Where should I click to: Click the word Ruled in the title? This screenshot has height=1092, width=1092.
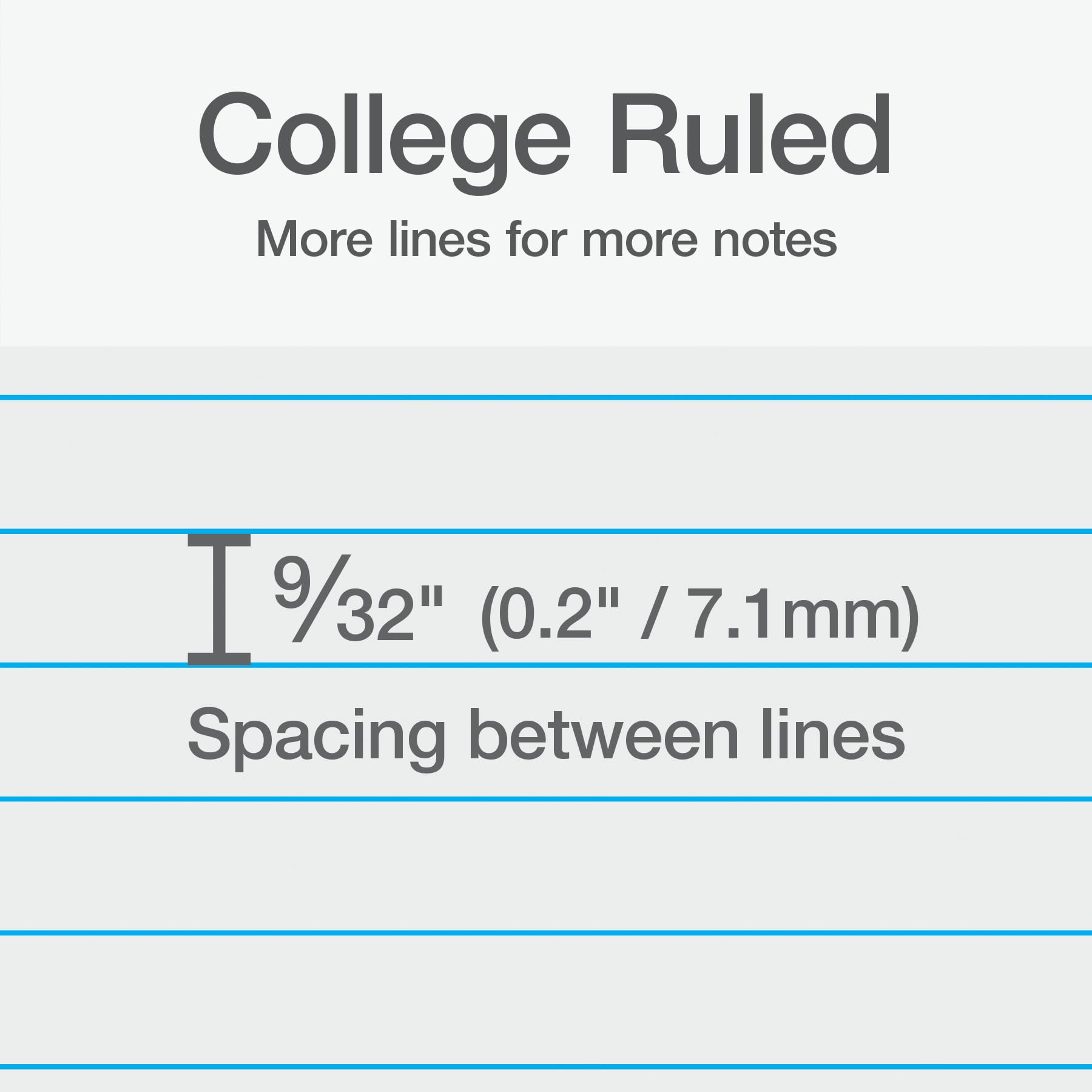pos(751,134)
